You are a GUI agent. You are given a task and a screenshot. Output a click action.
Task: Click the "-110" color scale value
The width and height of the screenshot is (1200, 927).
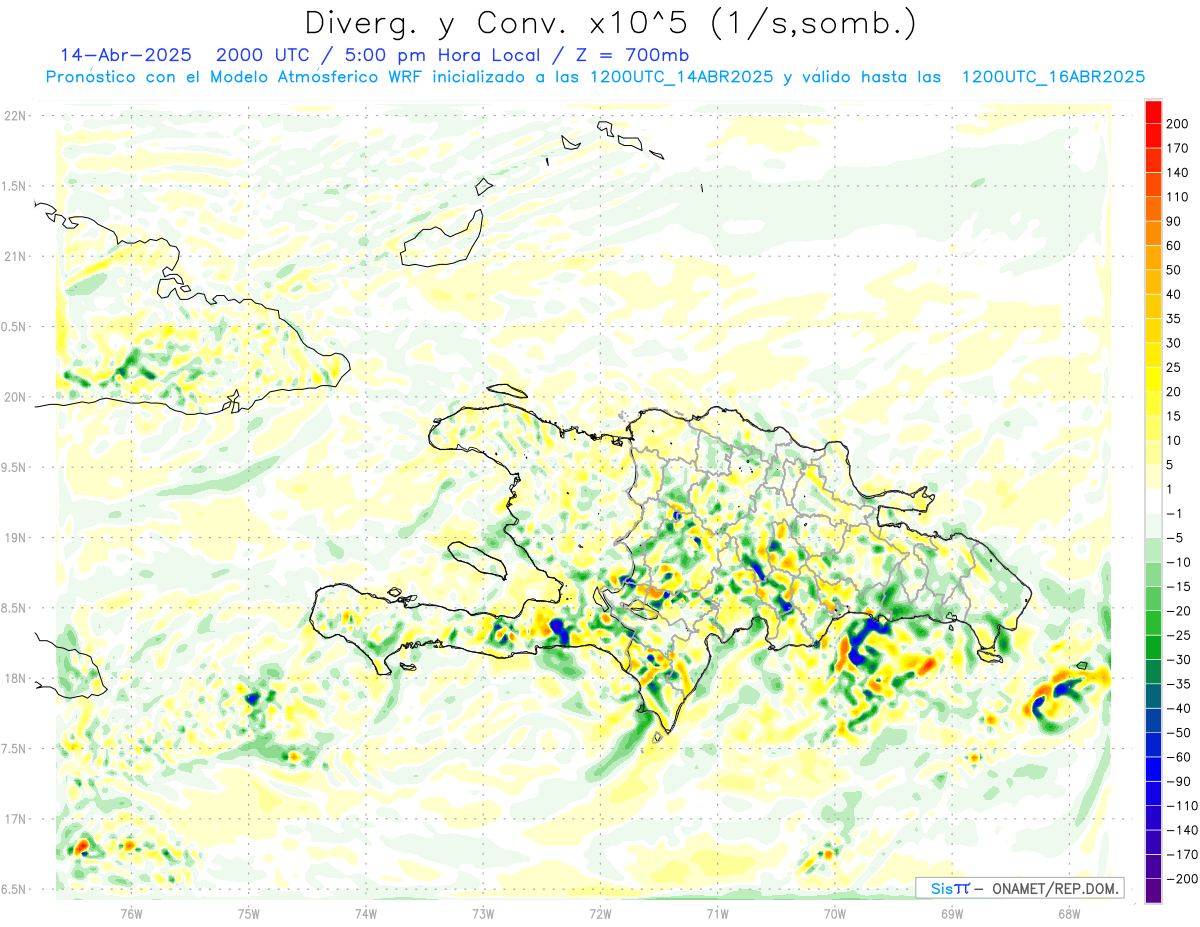[x=1181, y=807]
